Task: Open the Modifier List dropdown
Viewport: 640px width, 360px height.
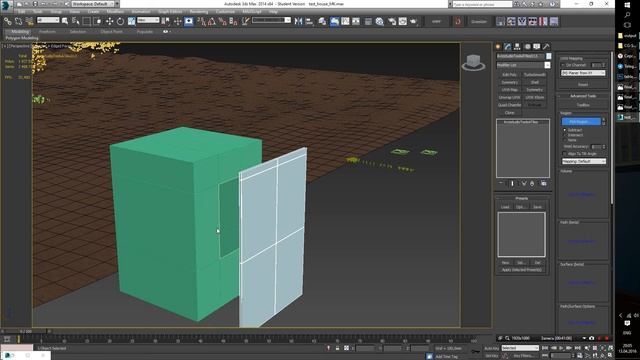Action: coord(523,65)
